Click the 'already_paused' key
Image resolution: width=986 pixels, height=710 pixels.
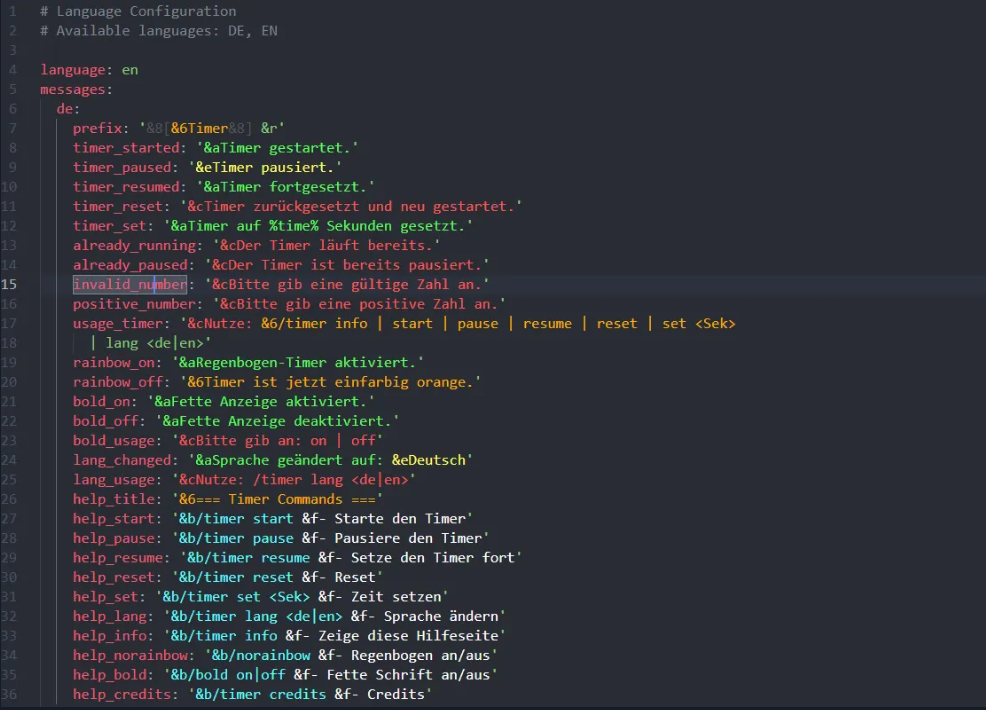(x=130, y=265)
